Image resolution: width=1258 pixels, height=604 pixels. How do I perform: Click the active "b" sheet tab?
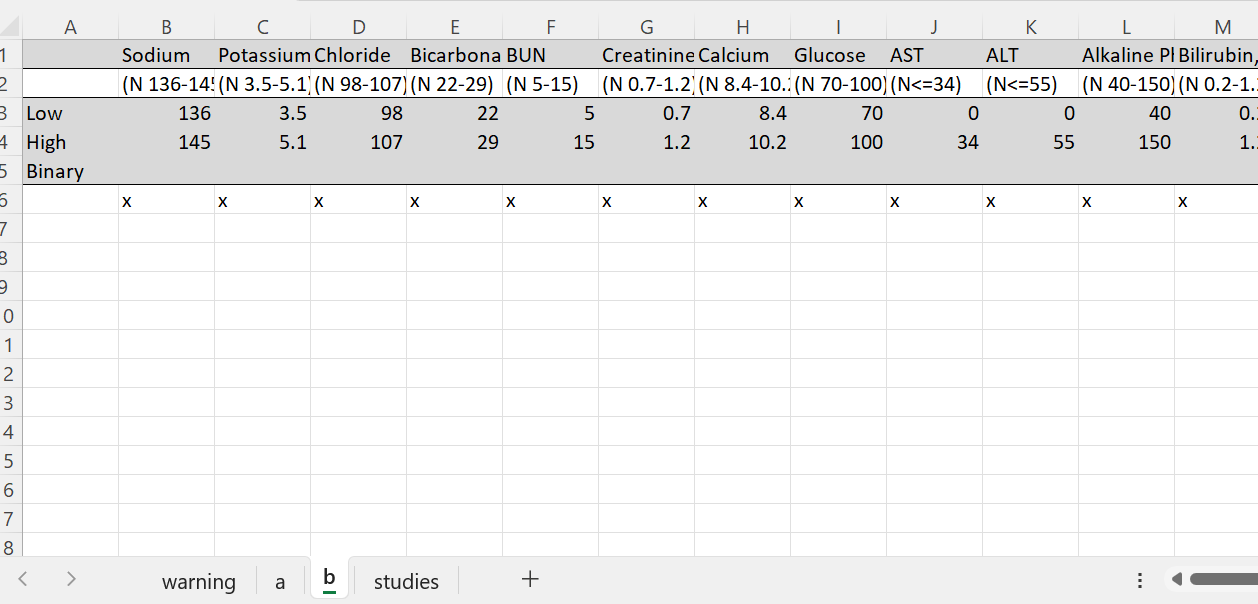click(329, 579)
